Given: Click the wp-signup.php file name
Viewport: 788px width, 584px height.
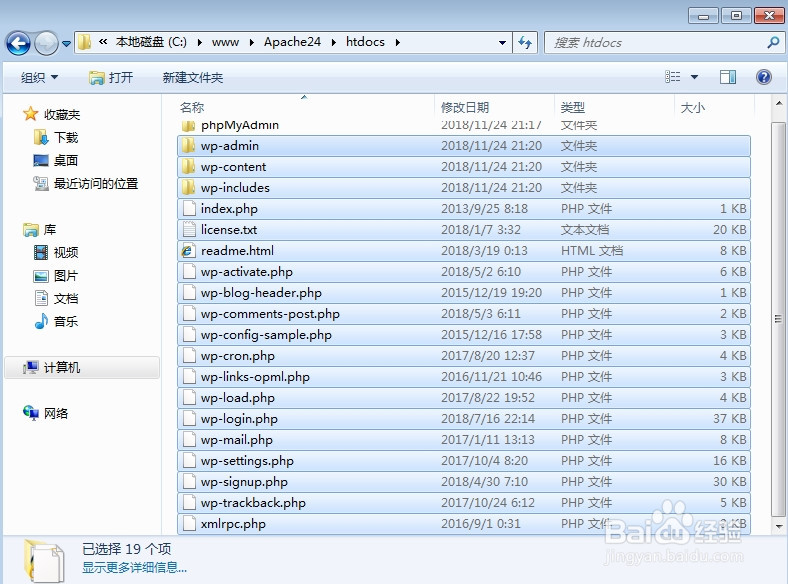Looking at the screenshot, I should [244, 482].
